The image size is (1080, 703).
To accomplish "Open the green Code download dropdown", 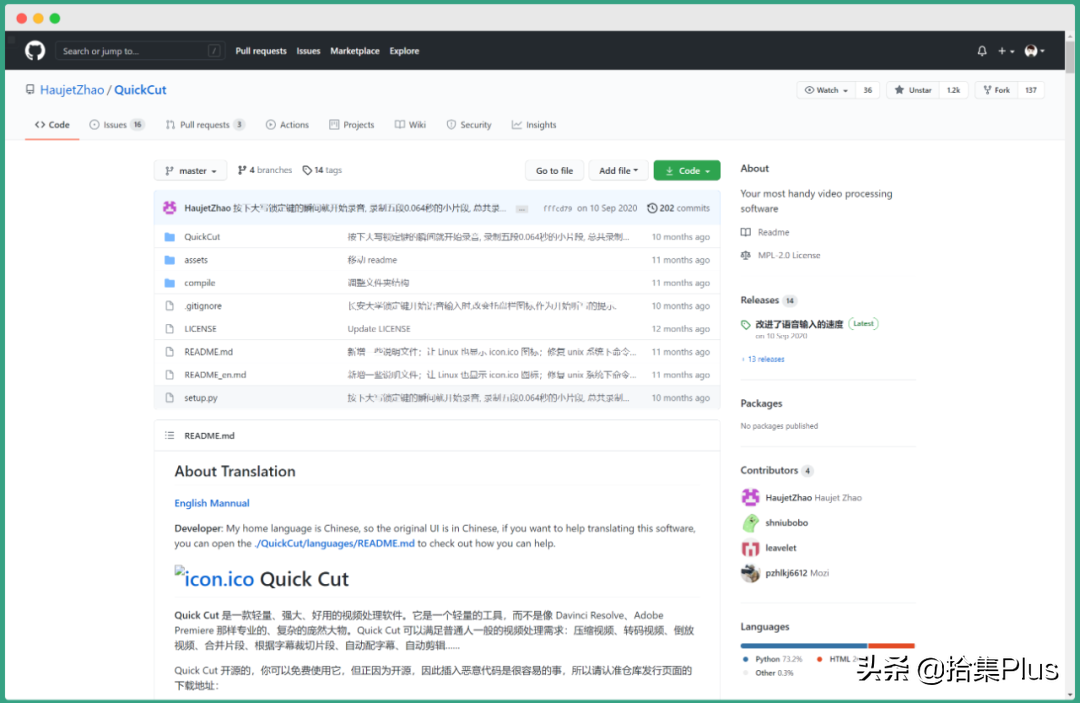I will pyautogui.click(x=687, y=171).
